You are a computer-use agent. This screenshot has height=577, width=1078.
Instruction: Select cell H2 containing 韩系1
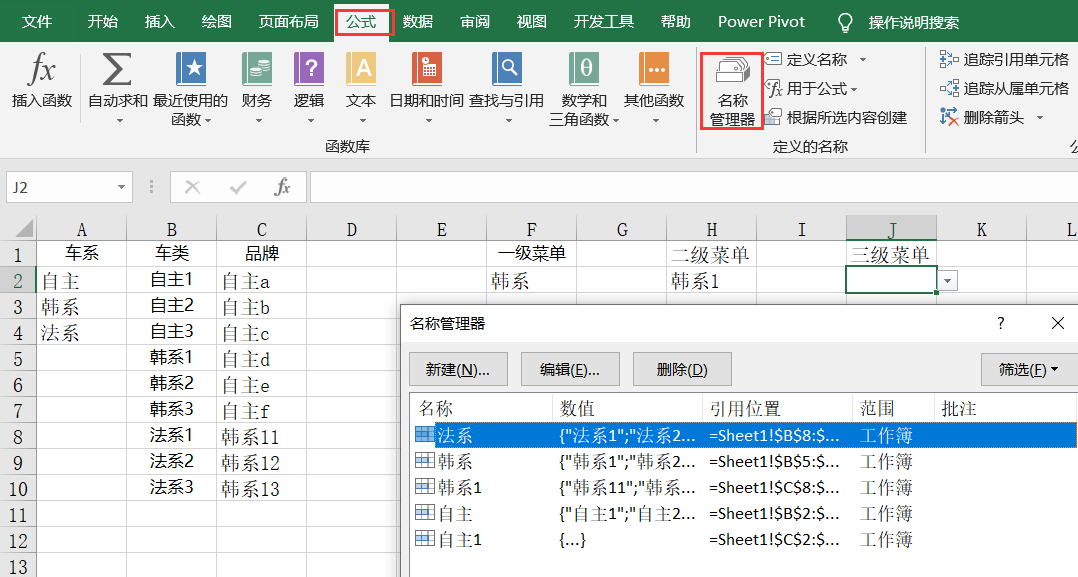tap(712, 281)
